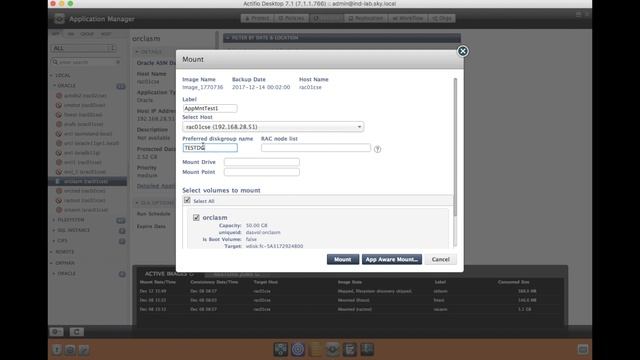The height and width of the screenshot is (360, 640).
Task: Collapse the Filter by Date & Location bar
Action: coord(342,38)
